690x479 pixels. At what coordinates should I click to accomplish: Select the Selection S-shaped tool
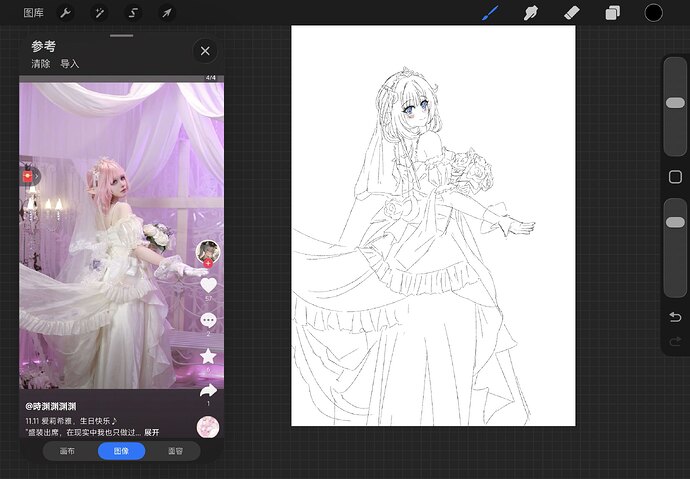click(x=133, y=13)
